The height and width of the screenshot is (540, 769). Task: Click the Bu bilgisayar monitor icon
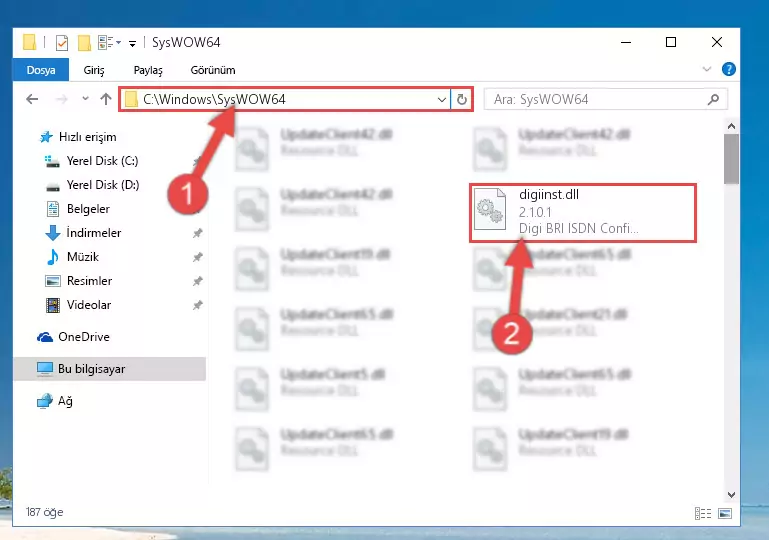pos(45,369)
